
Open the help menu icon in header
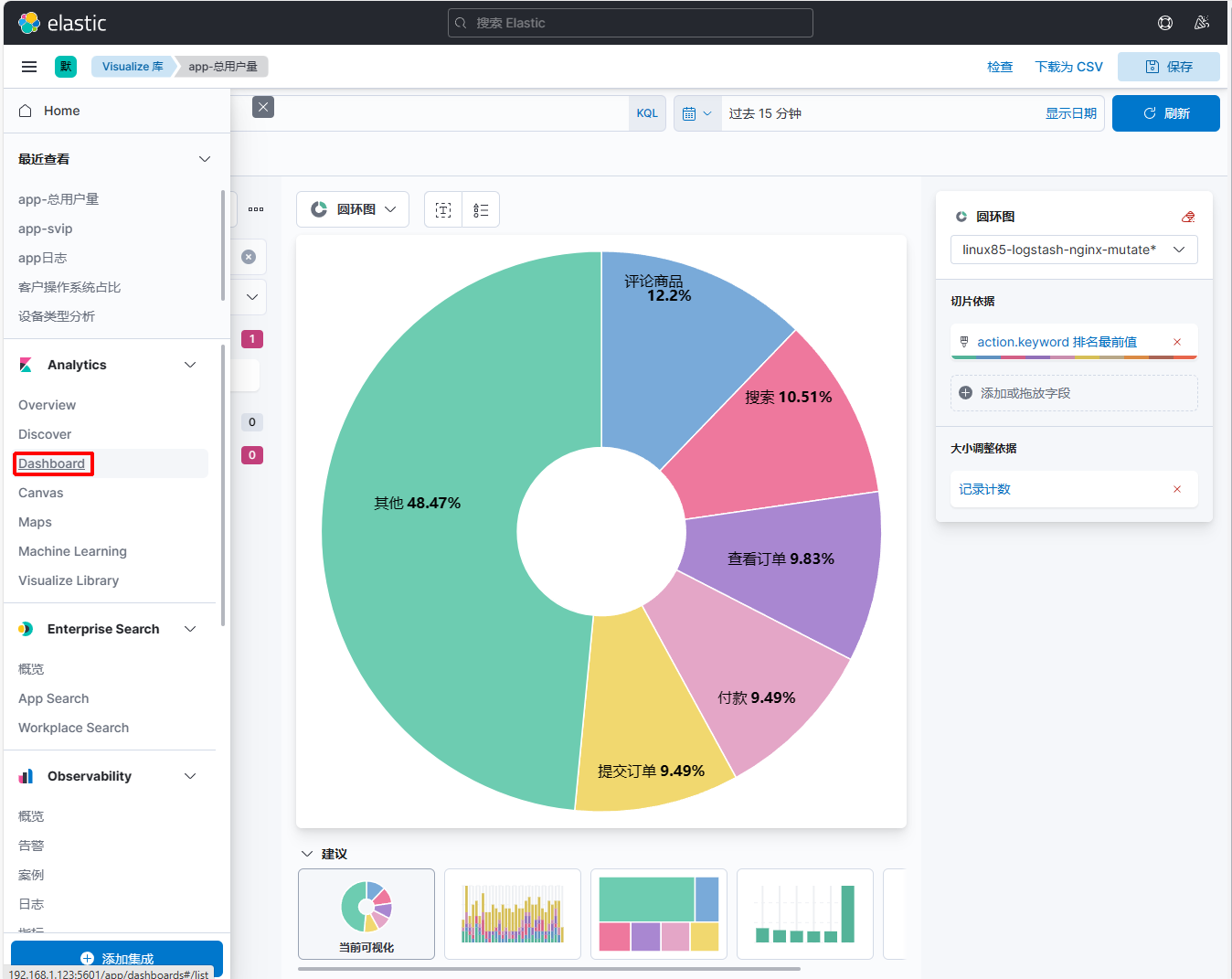pos(1165,23)
